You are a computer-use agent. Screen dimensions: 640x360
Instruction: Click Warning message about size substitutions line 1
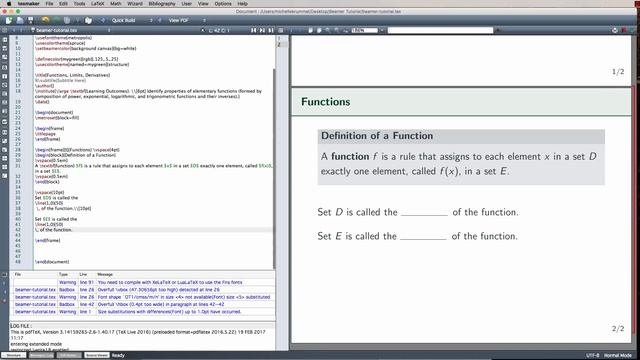pyautogui.click(x=169, y=311)
